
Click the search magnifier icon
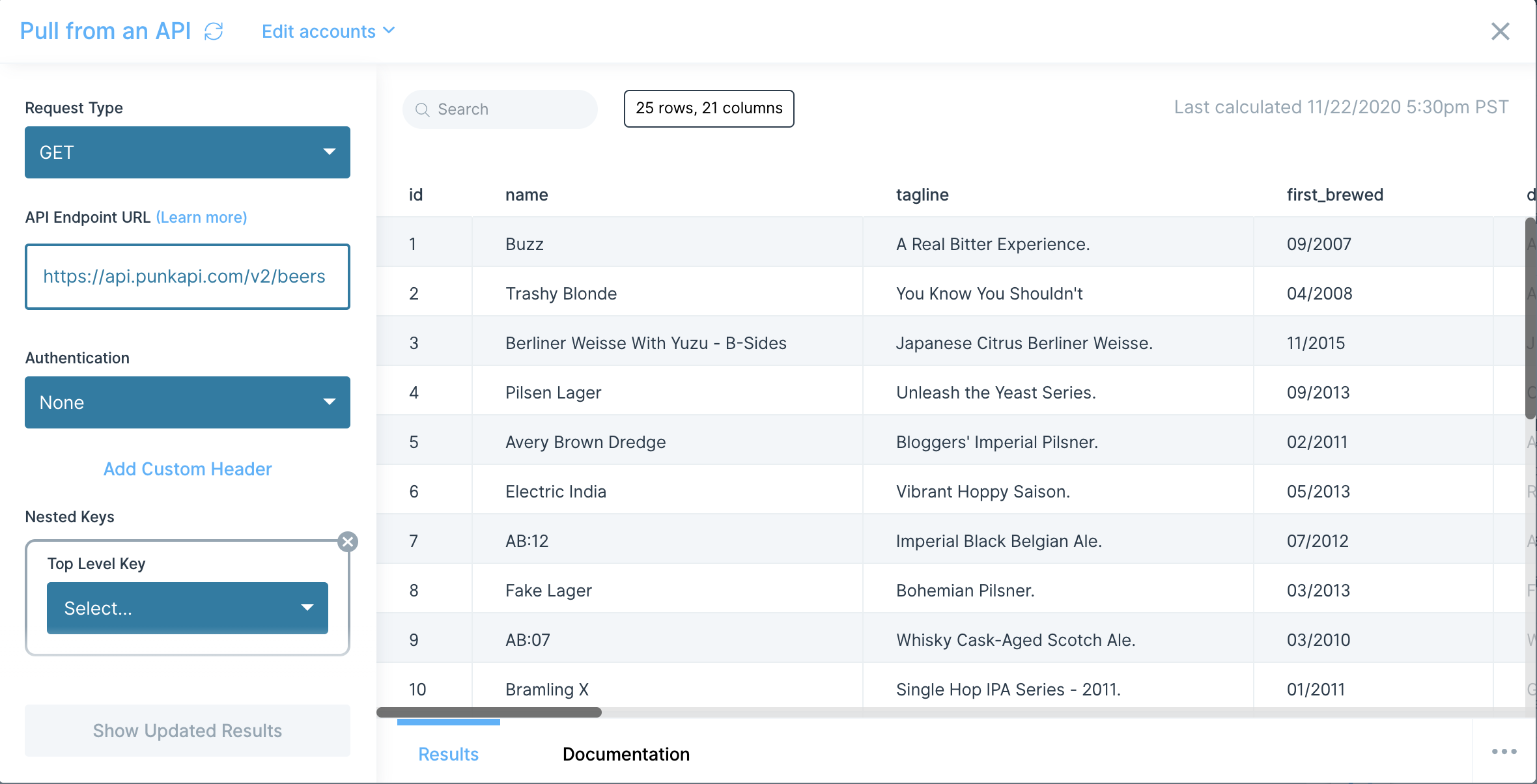pyautogui.click(x=423, y=109)
